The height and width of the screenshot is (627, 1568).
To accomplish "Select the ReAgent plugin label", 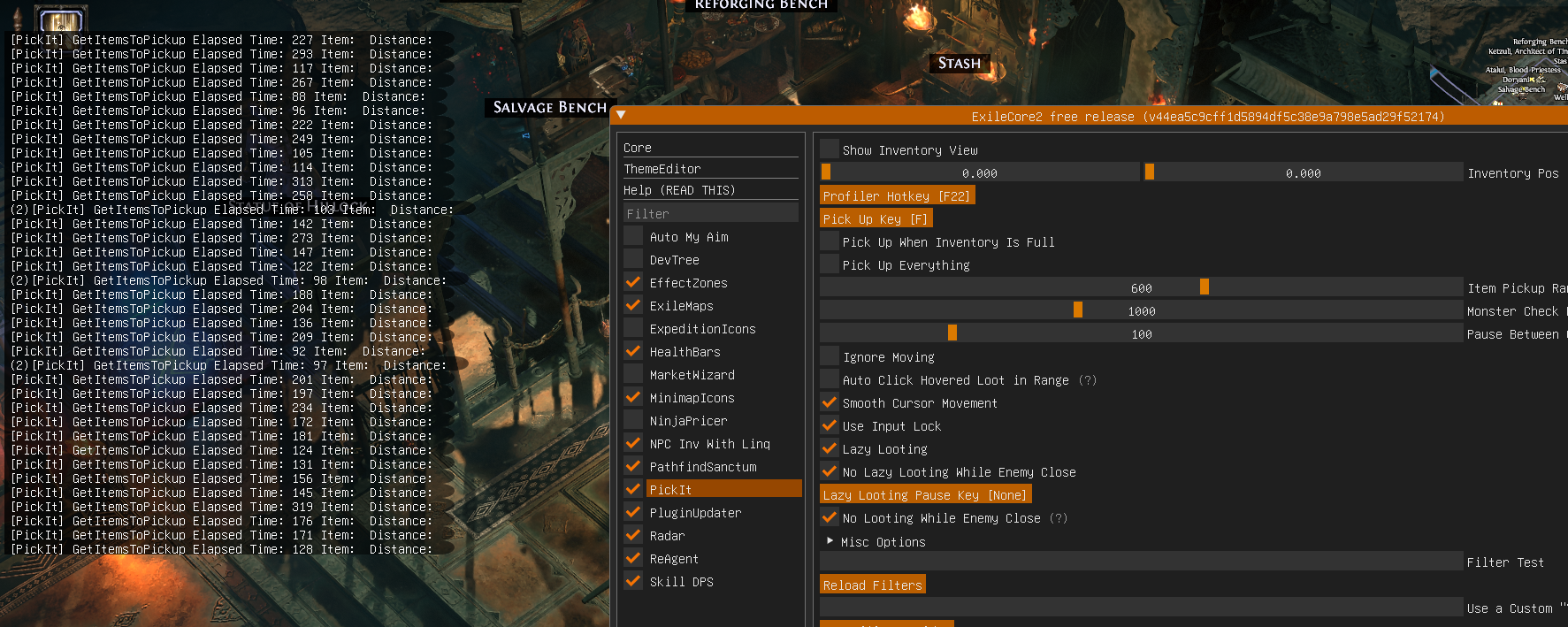I will point(674,559).
